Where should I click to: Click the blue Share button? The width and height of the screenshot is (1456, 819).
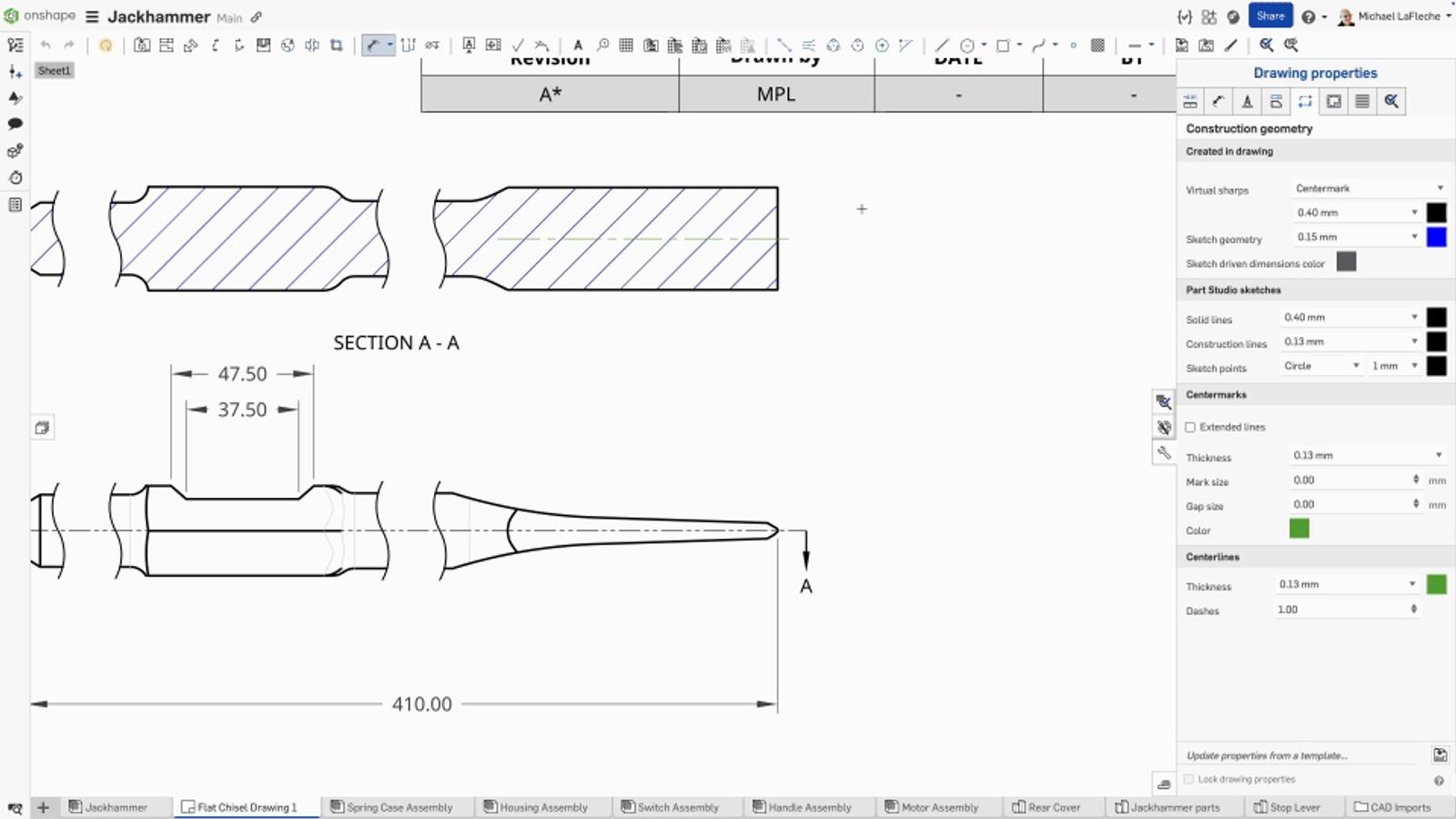pos(1269,16)
